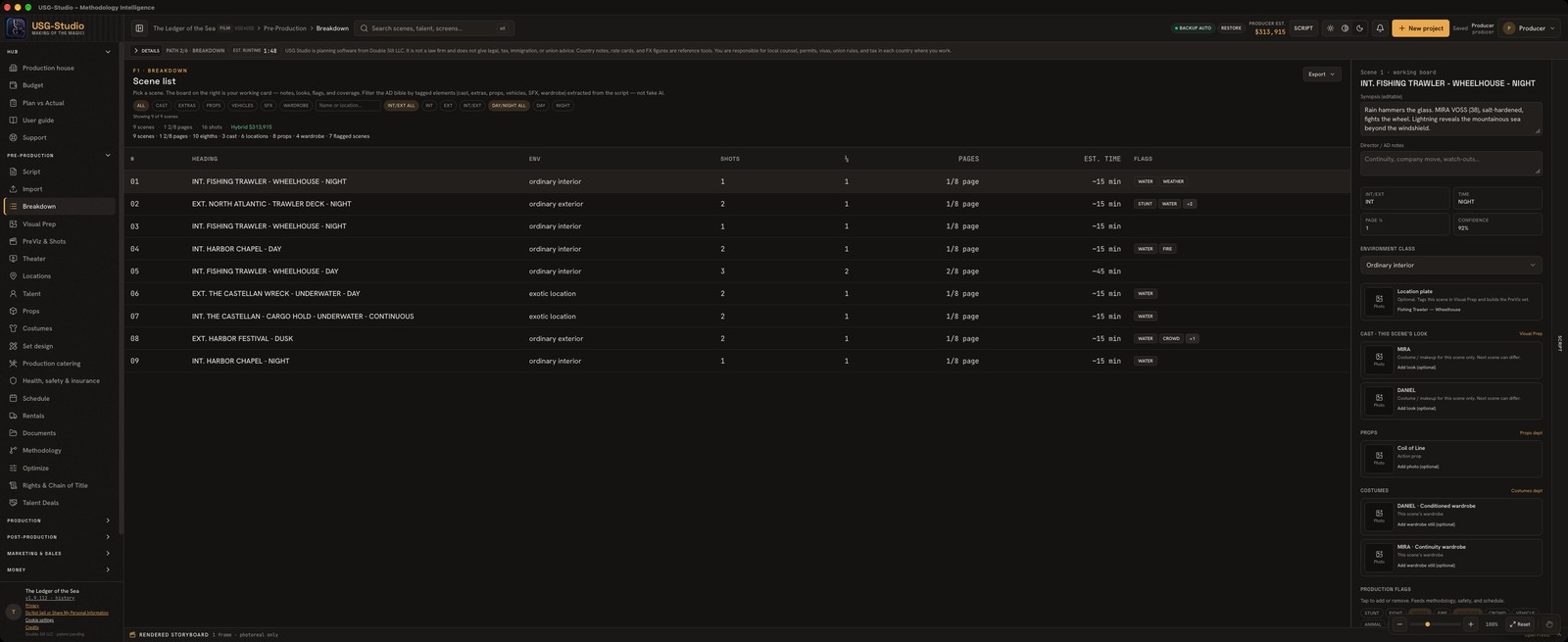Viewport: 1568px width, 642px height.
Task: Click the zoom Reset button
Action: (x=1519, y=624)
